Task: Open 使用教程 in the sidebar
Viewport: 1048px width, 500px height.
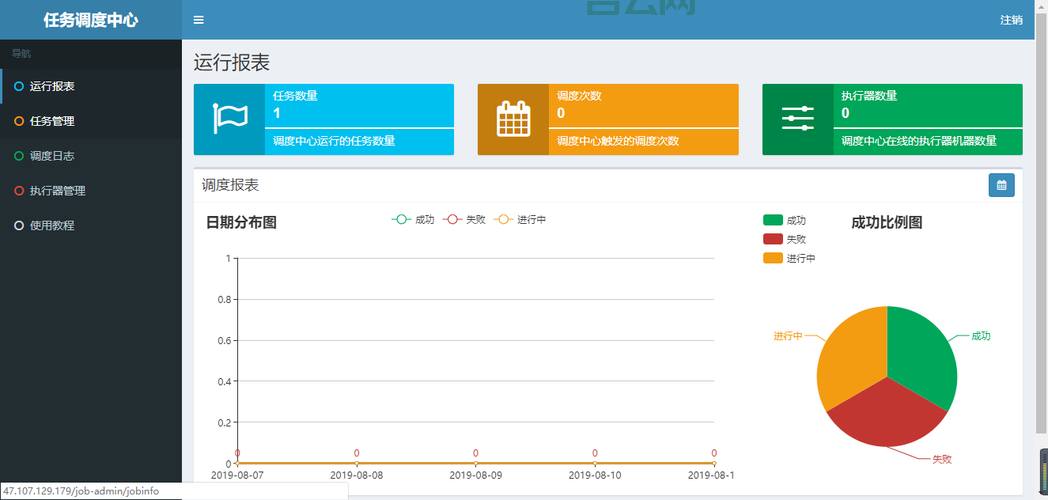Action: tap(51, 226)
